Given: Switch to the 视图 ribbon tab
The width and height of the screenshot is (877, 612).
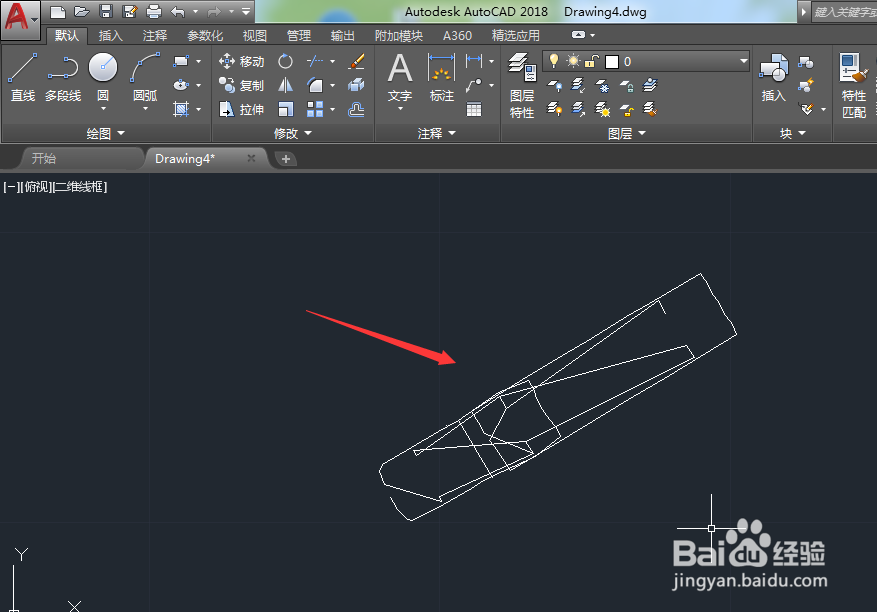Looking at the screenshot, I should [254, 36].
